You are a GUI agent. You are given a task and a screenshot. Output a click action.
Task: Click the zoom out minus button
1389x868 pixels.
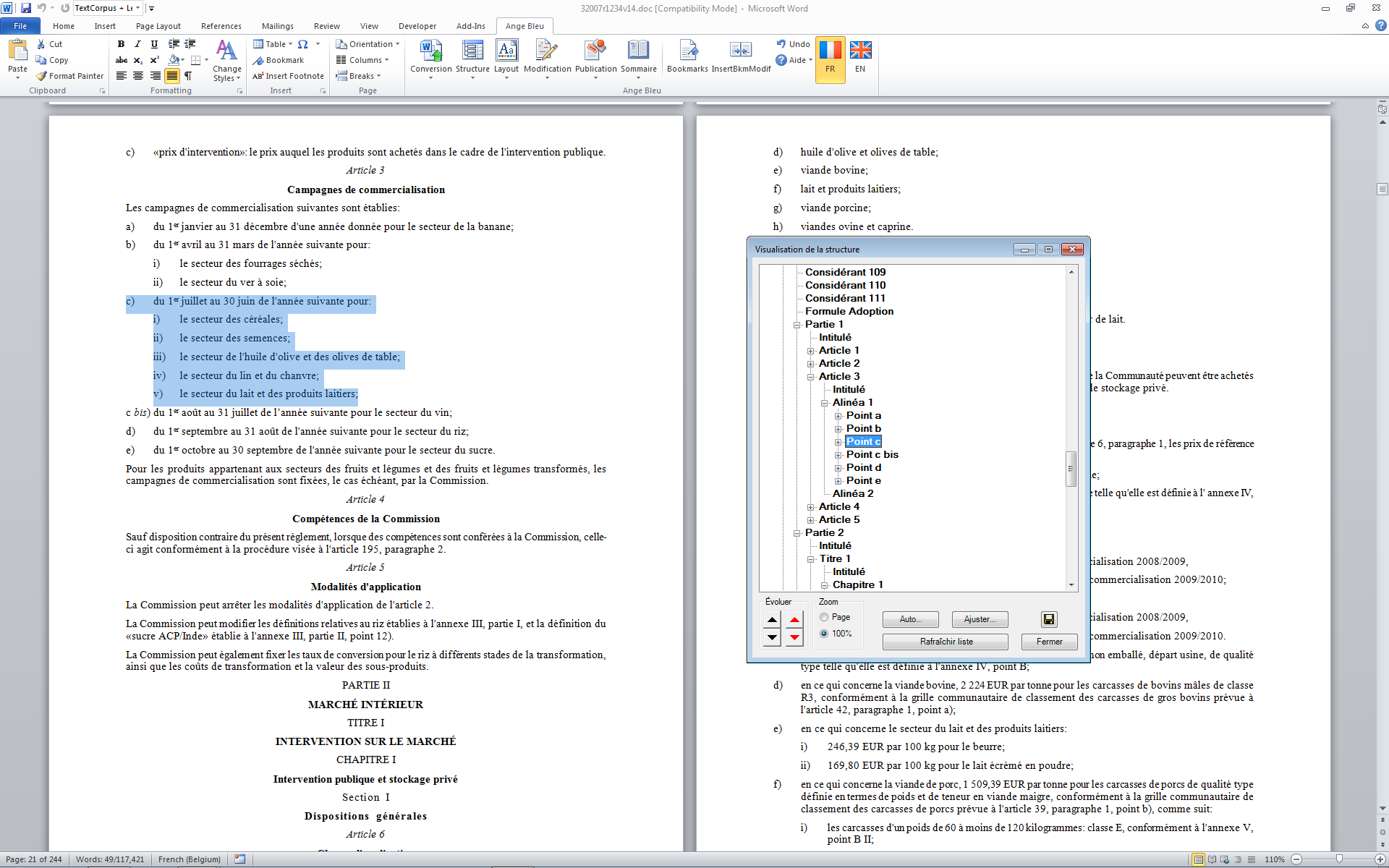coord(1296,859)
